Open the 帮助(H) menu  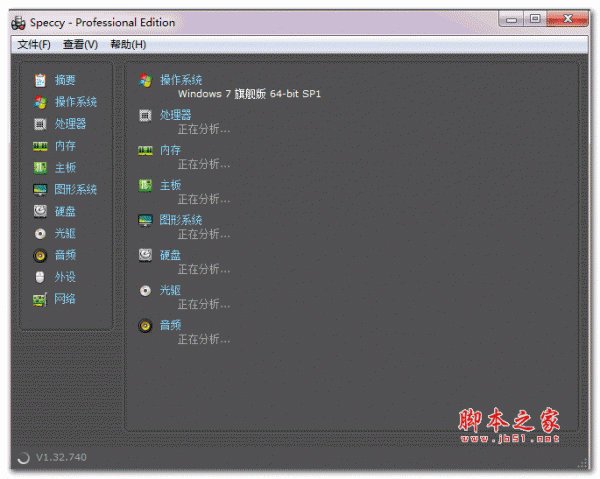click(128, 44)
